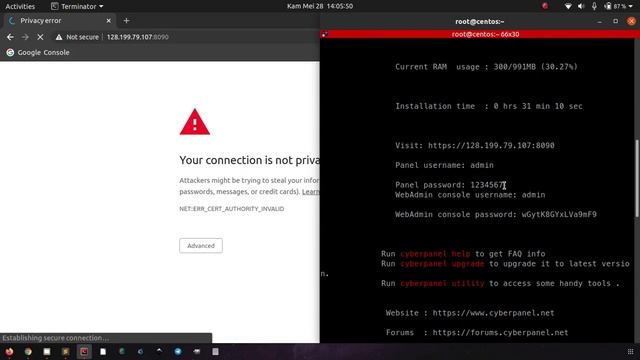Click the red recording indicator in top bar

545,6
